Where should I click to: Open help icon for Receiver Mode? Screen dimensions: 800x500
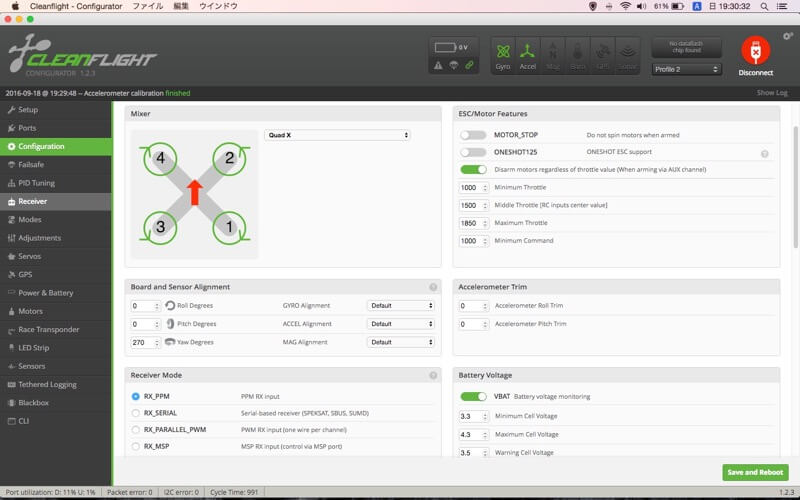[x=433, y=376]
